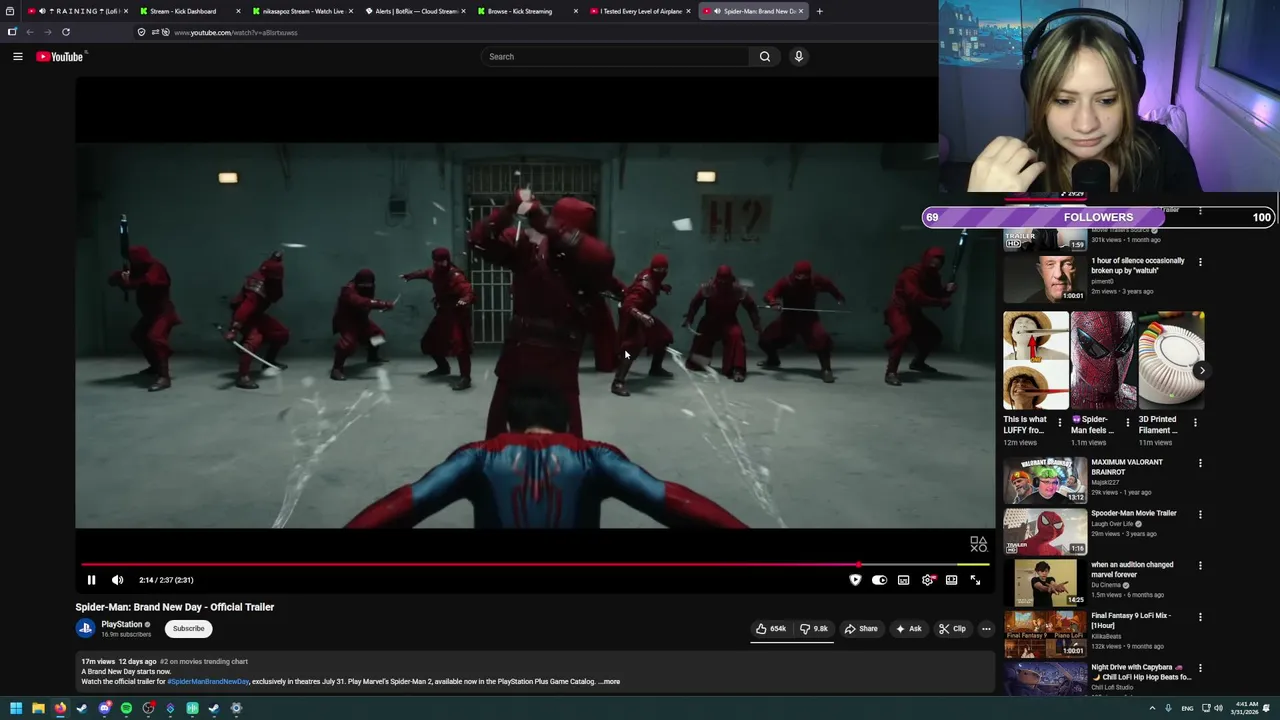Dislike the video showing 9.8k
This screenshot has width=1280, height=720.
[814, 629]
